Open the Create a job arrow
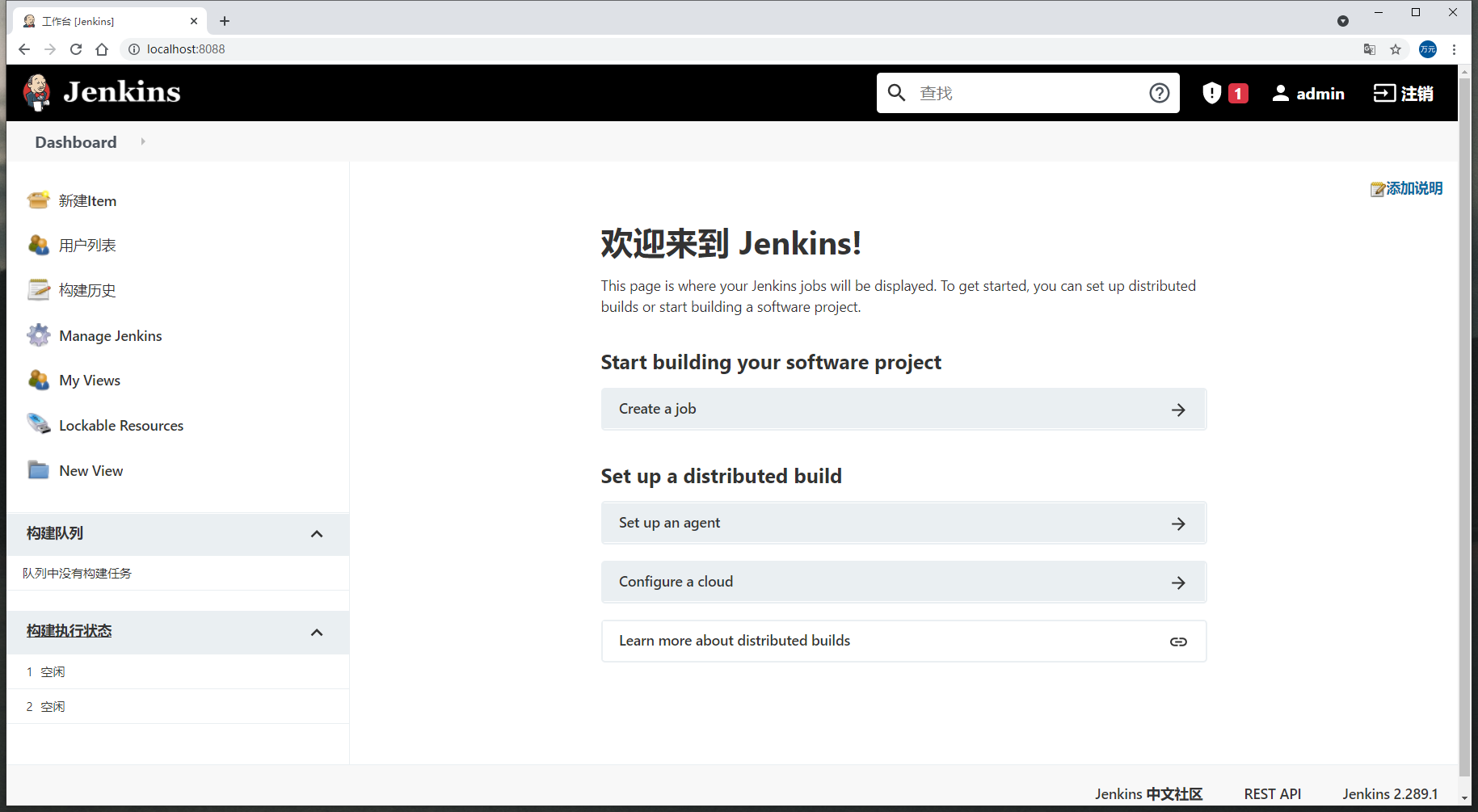The width and height of the screenshot is (1478, 812). click(x=1178, y=410)
